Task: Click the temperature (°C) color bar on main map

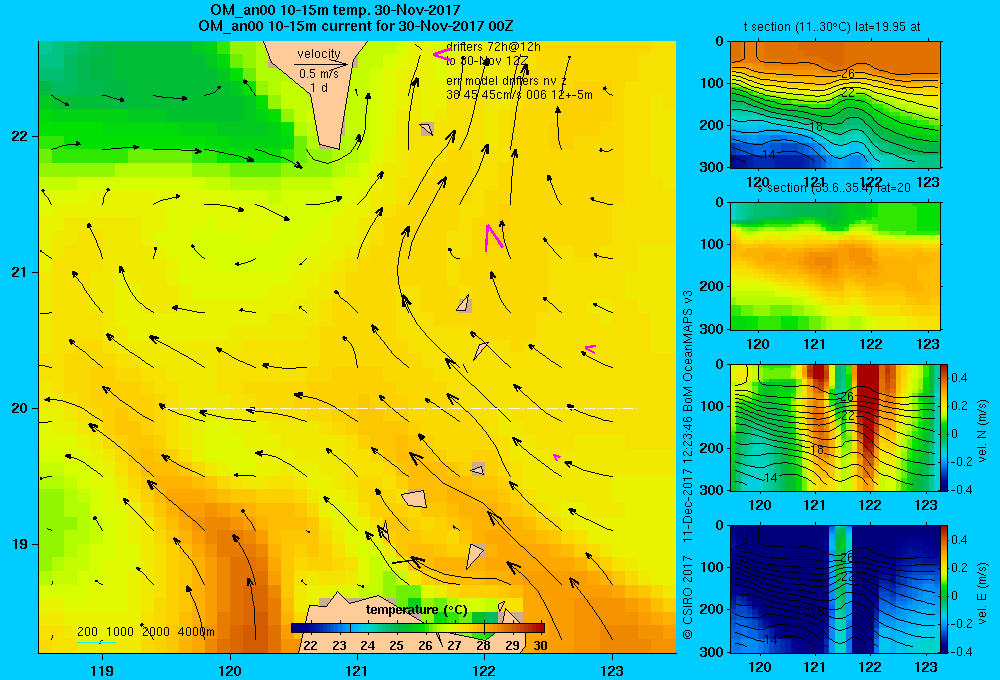Action: coord(418,628)
